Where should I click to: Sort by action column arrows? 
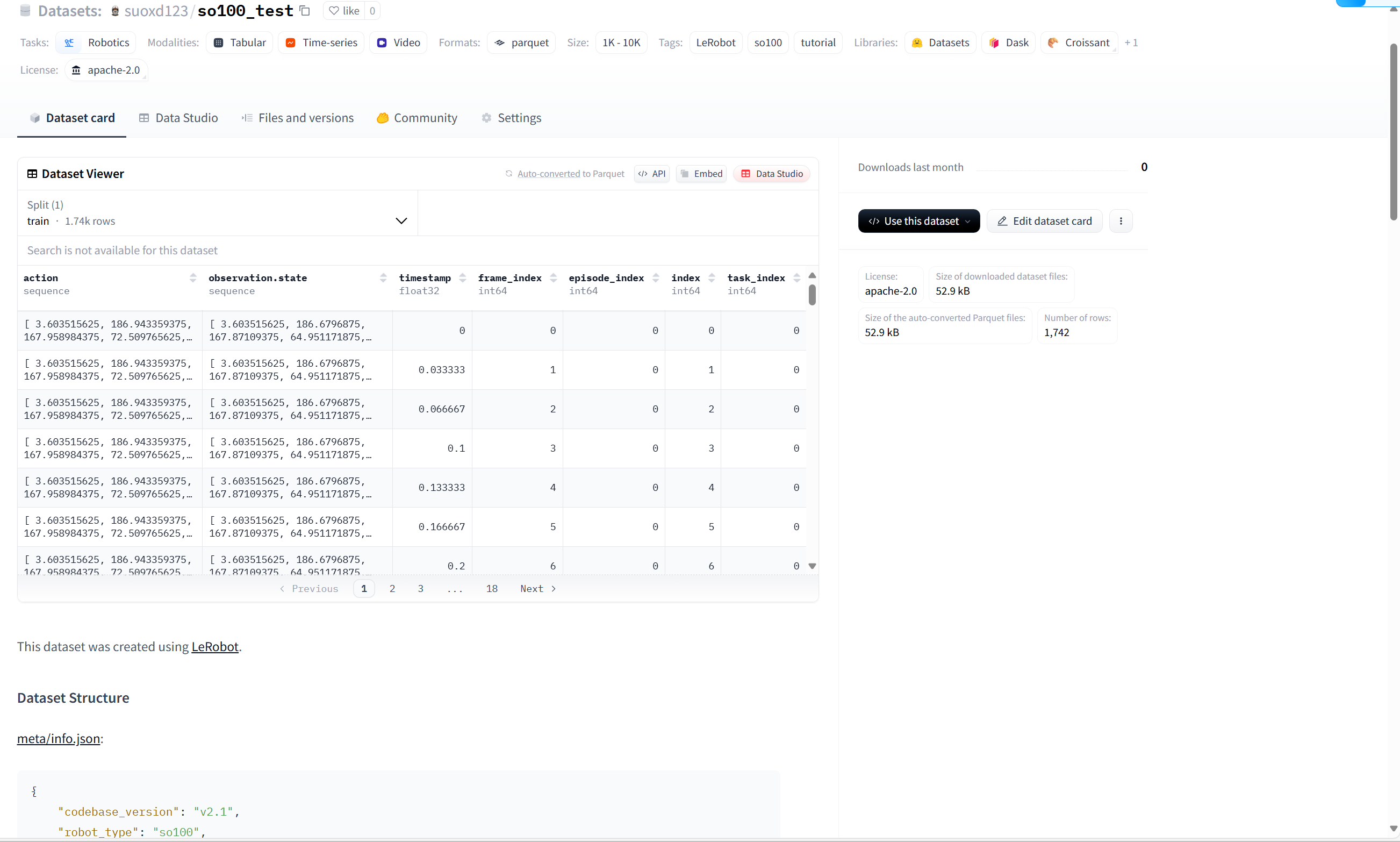(x=193, y=277)
